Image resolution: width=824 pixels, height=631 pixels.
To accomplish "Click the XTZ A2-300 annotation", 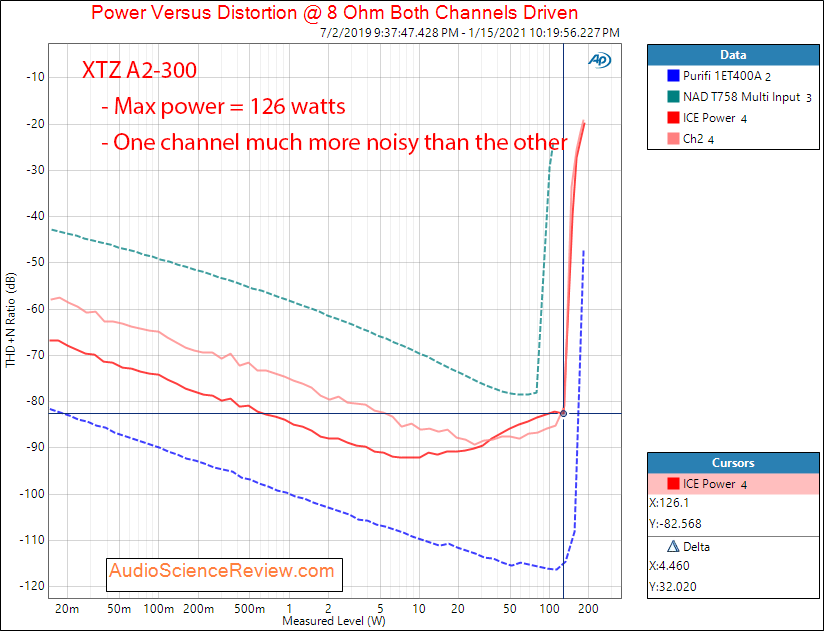I will [139, 70].
